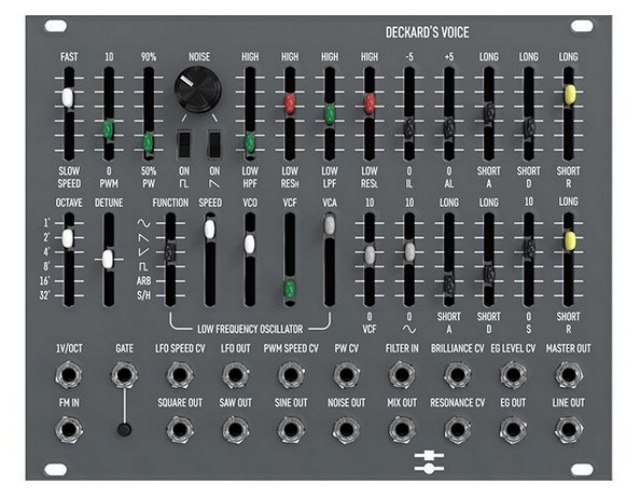Click the D slider left of S slider
Image resolution: width=640 pixels, height=498 pixels.
coord(489,273)
